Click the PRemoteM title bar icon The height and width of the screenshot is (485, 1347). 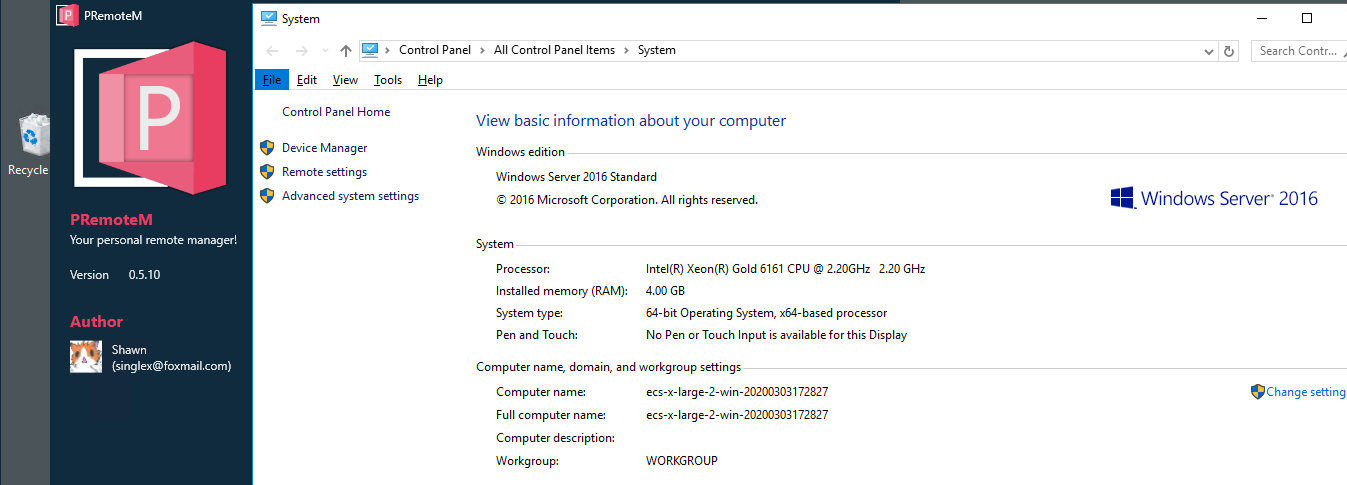click(67, 15)
